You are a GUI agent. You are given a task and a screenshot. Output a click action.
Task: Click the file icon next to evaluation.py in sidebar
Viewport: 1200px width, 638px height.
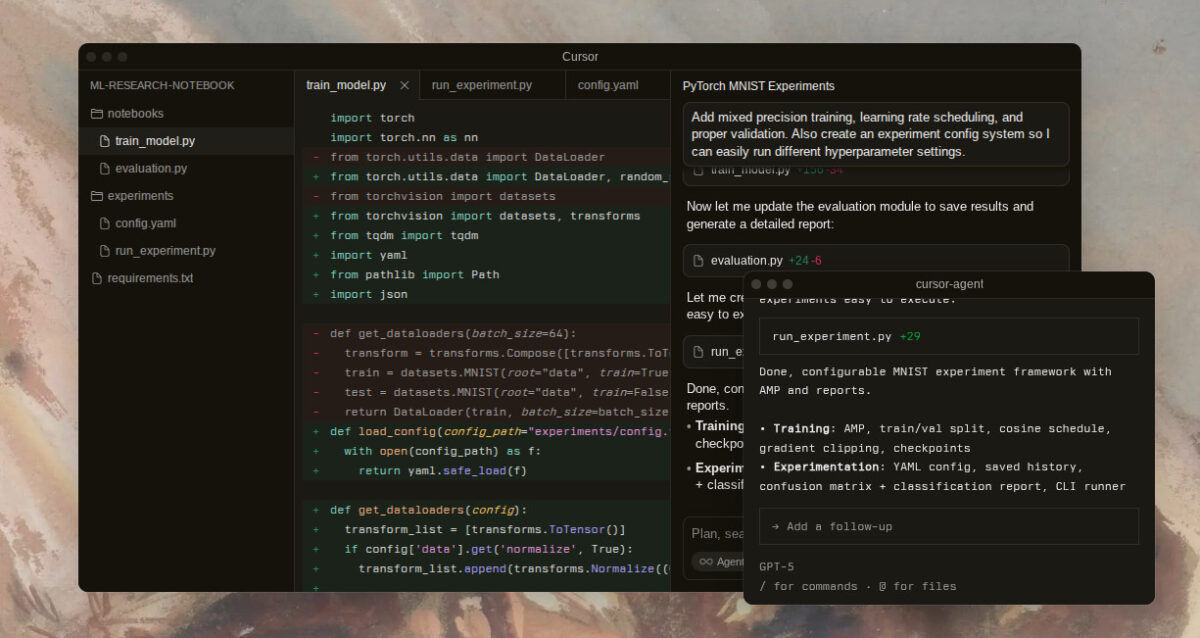(x=105, y=169)
